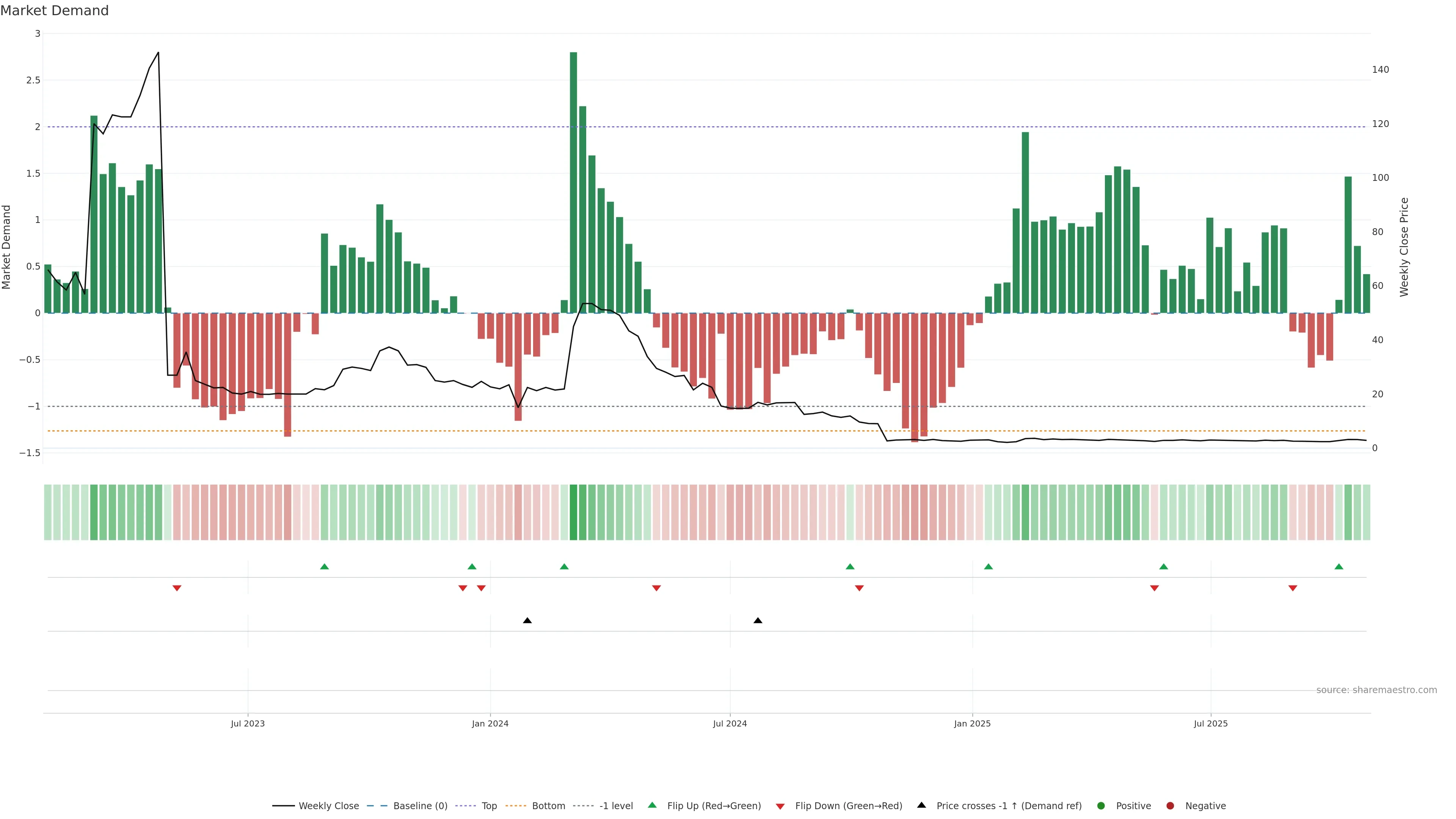Click the Market Demand chart title
1456x819 pixels.
[54, 11]
